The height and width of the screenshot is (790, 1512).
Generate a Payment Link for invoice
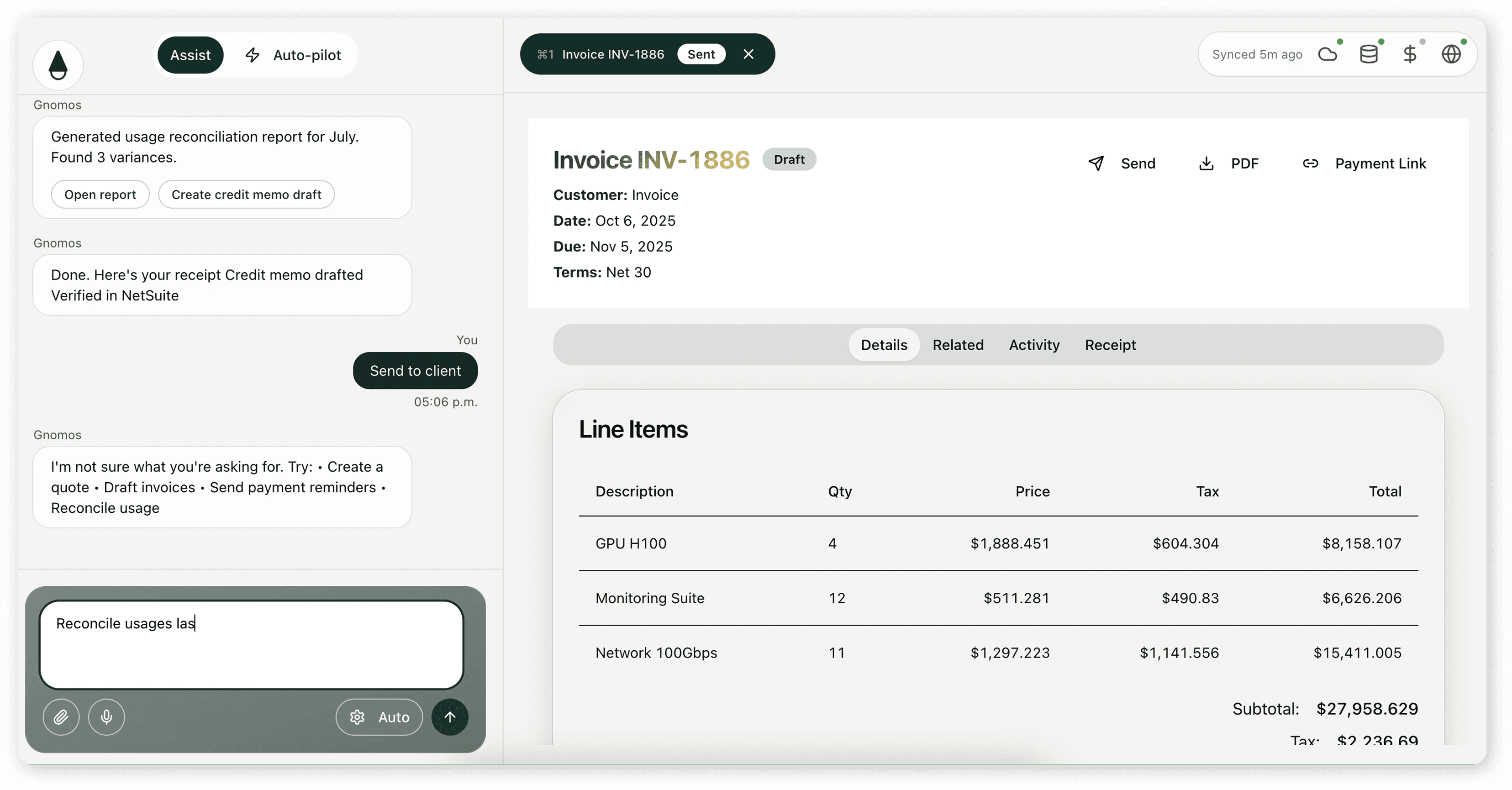pos(1364,163)
